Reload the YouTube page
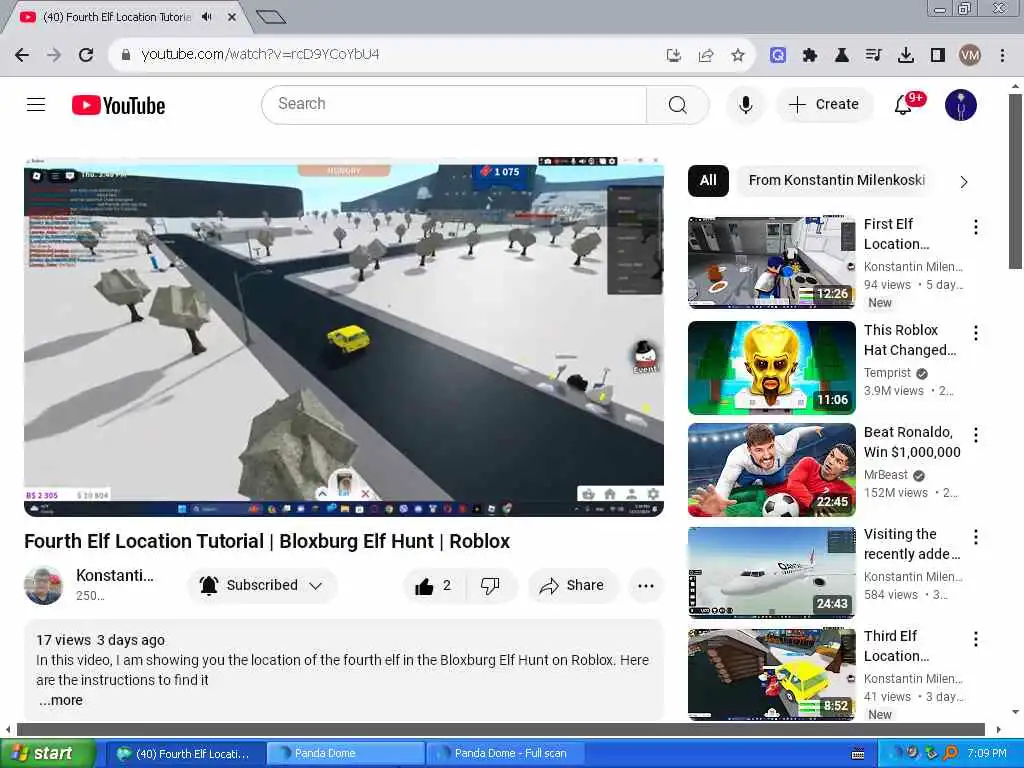 [86, 55]
